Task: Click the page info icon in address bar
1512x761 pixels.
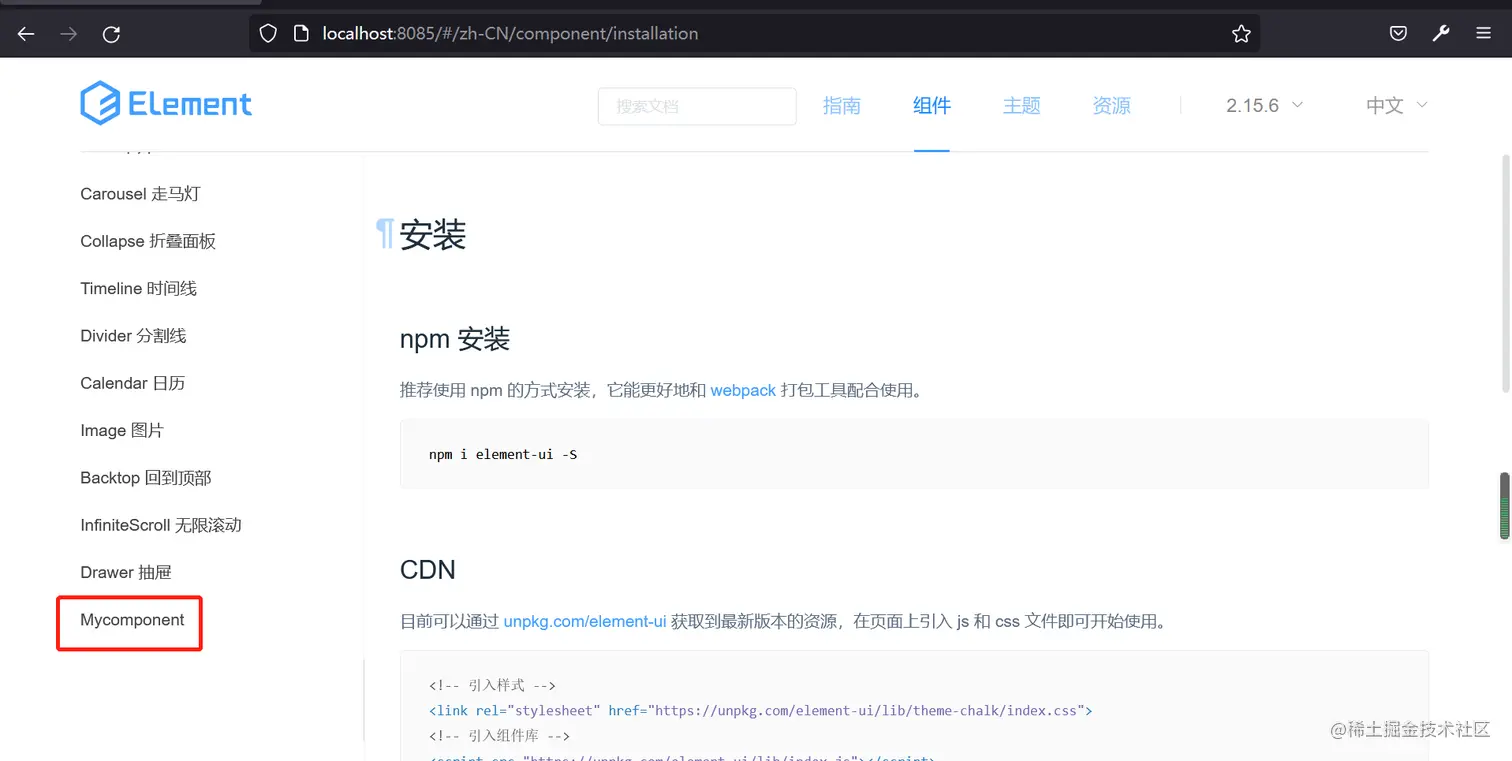Action: 301,34
